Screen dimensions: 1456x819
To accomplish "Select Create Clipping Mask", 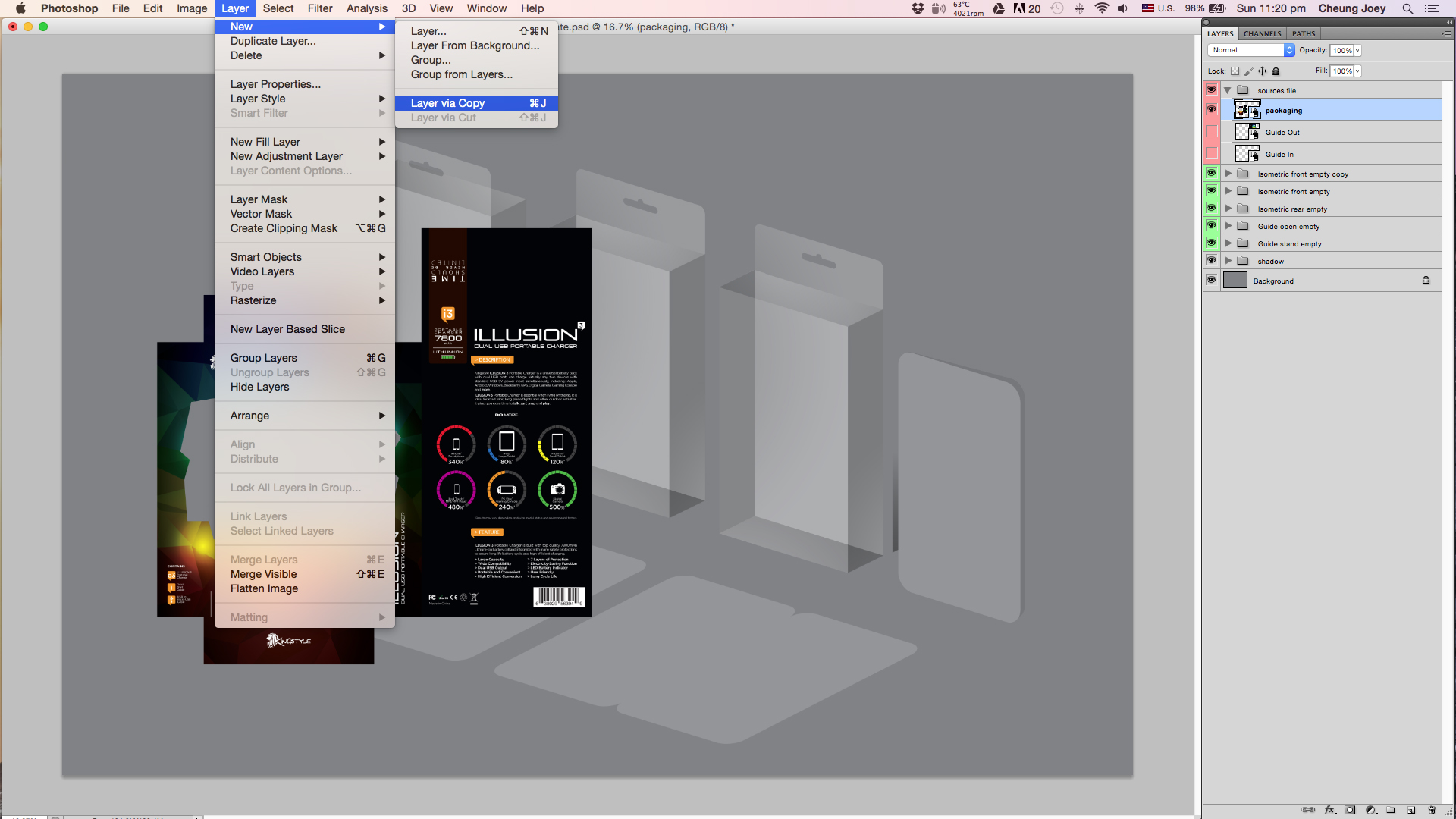I will pyautogui.click(x=305, y=228).
